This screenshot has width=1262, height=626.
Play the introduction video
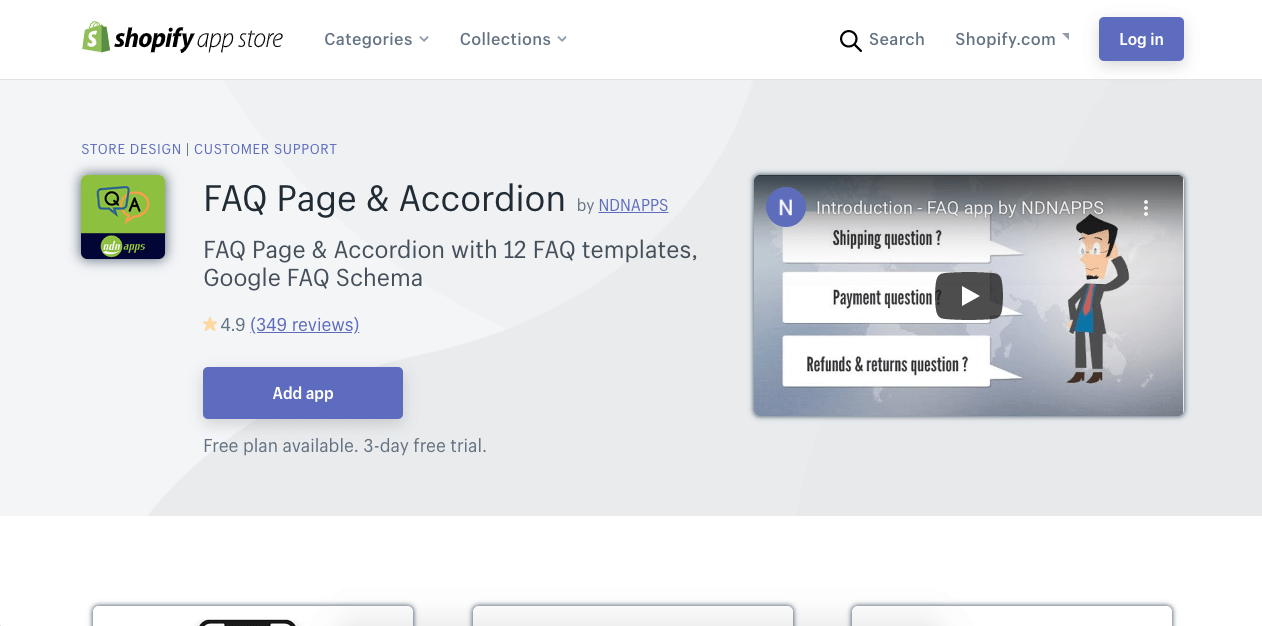click(x=969, y=296)
